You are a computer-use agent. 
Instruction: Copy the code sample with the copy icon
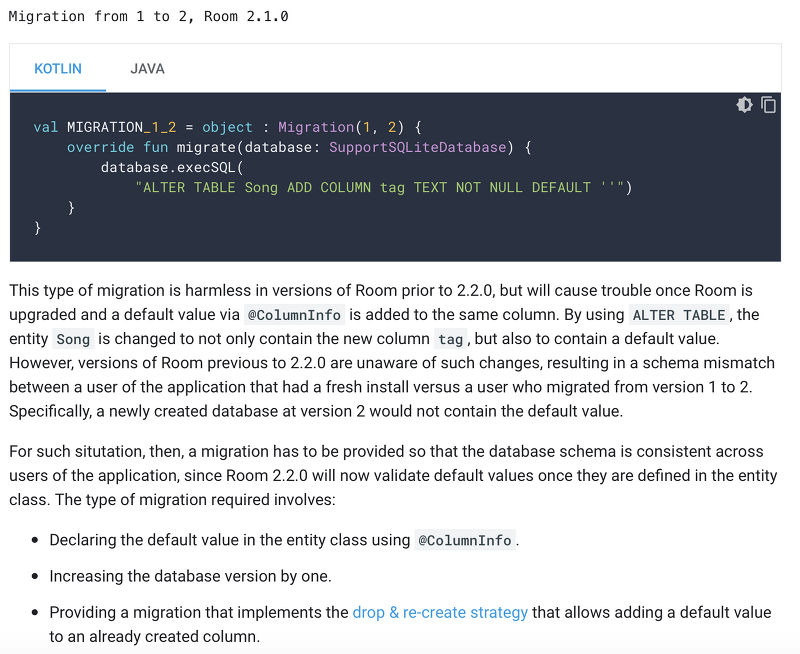769,105
